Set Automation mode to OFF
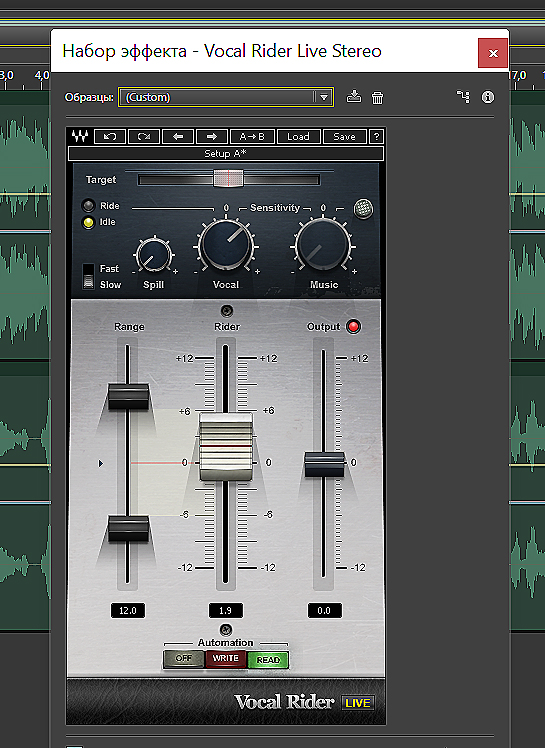The width and height of the screenshot is (545, 748). pos(184,659)
